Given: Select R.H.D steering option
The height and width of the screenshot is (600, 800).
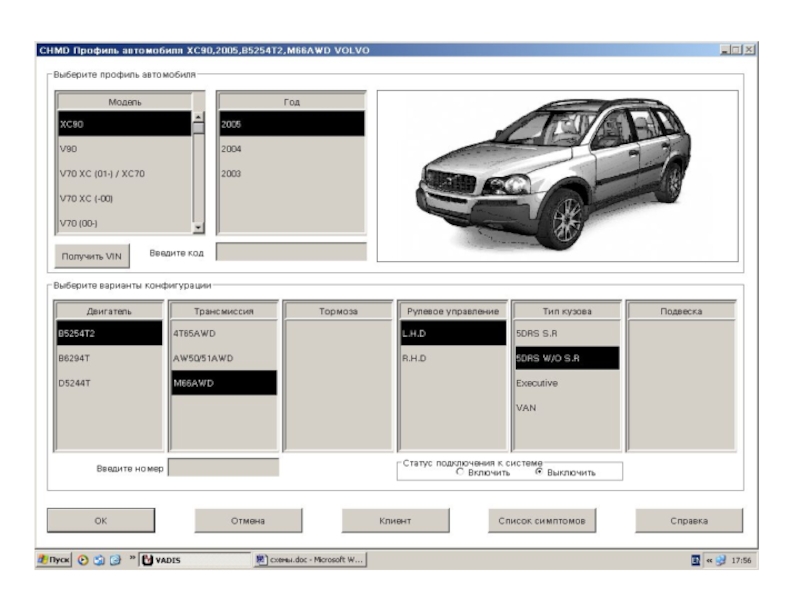Looking at the screenshot, I should pyautogui.click(x=453, y=358).
